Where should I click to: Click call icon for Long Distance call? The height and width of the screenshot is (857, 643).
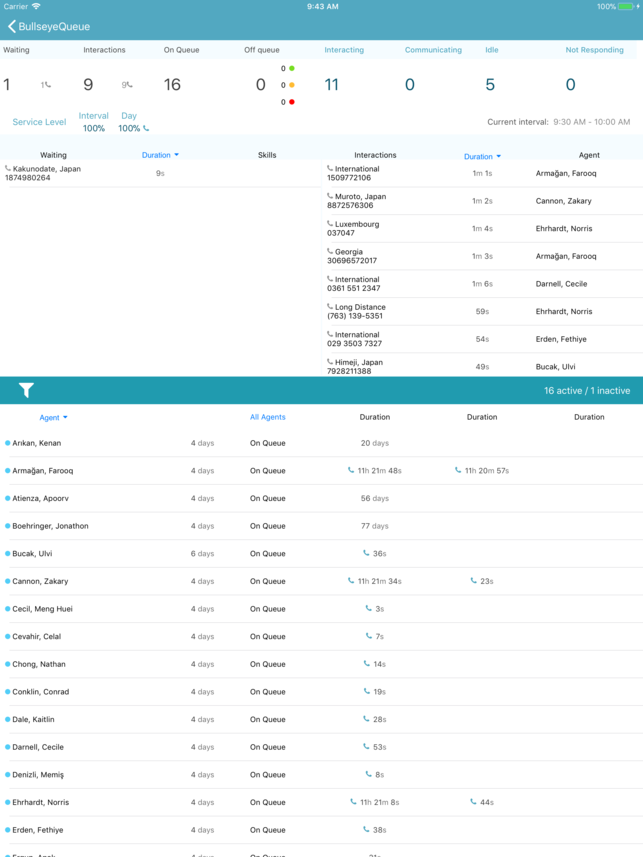[330, 306]
